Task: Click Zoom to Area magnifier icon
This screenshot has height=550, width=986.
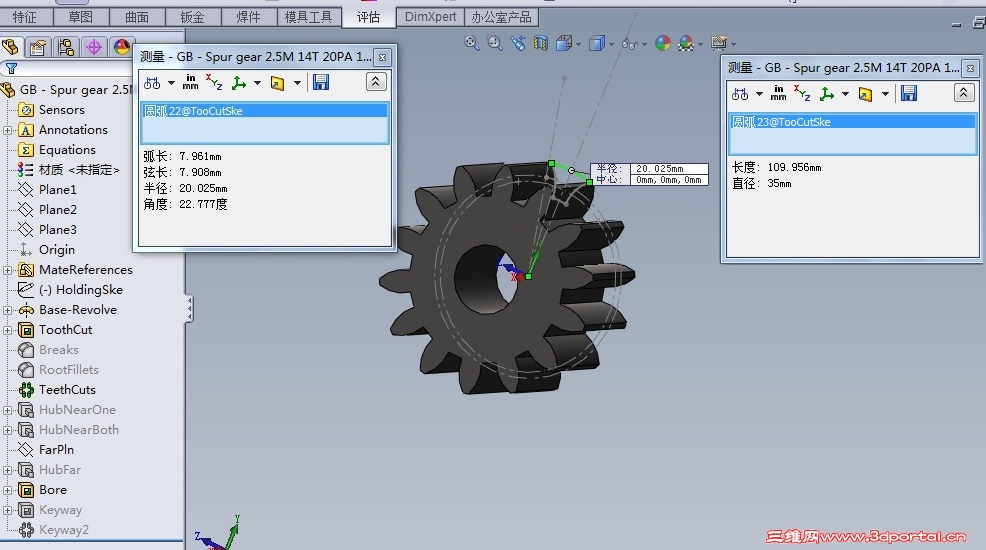Action: pyautogui.click(x=495, y=43)
